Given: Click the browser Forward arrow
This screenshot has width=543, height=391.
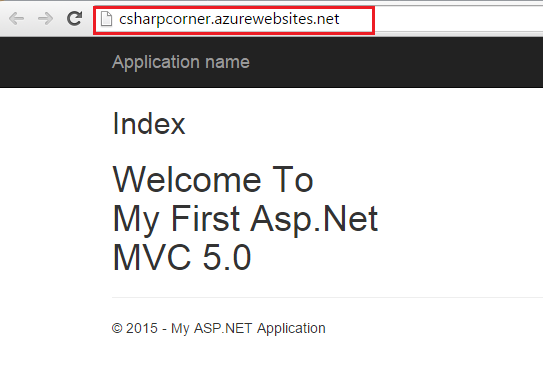Looking at the screenshot, I should [x=45, y=19].
